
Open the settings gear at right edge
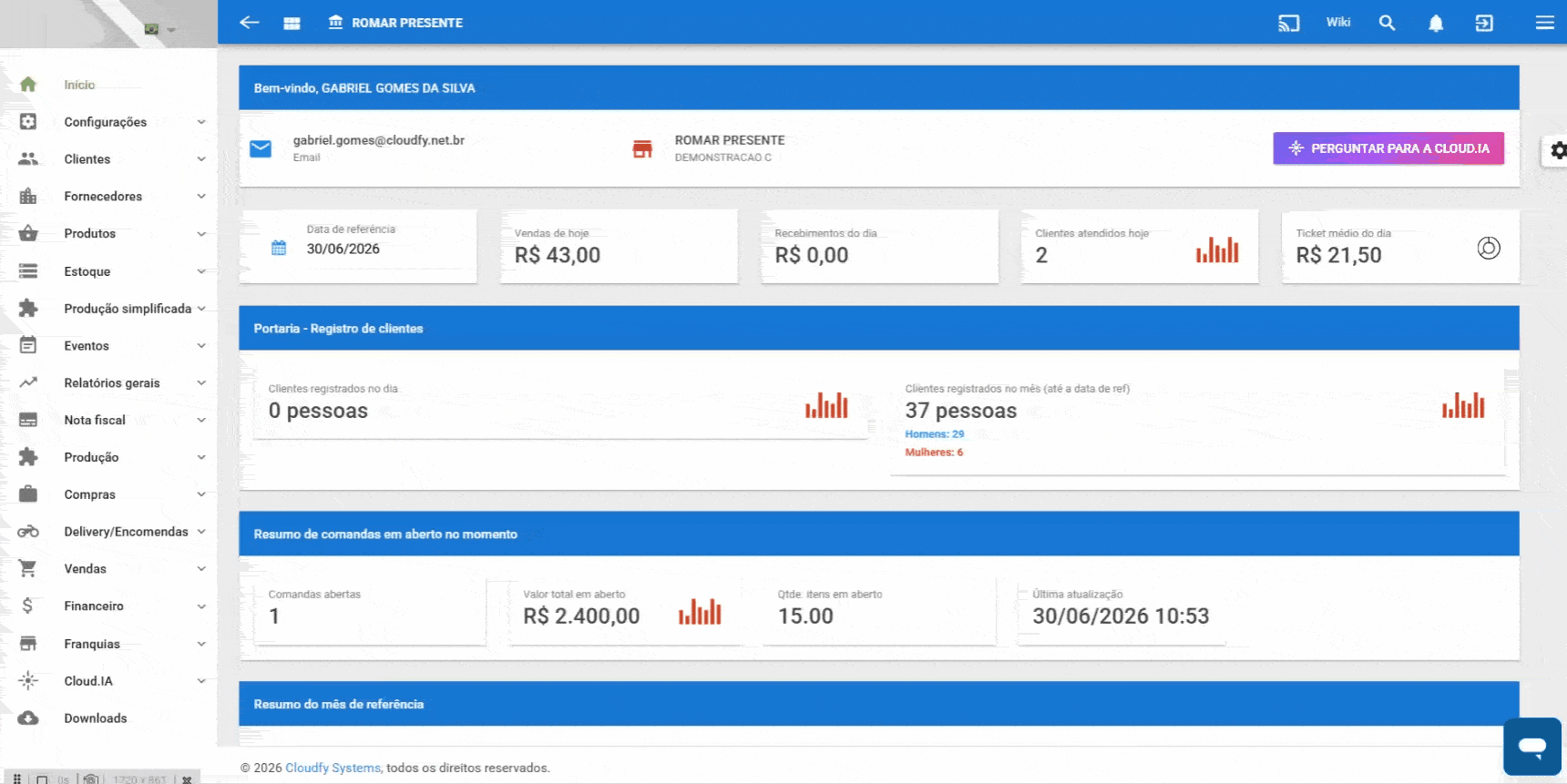[1559, 150]
